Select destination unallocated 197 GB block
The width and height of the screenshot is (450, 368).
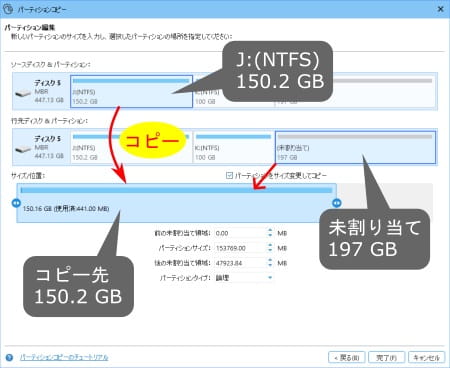(355, 147)
